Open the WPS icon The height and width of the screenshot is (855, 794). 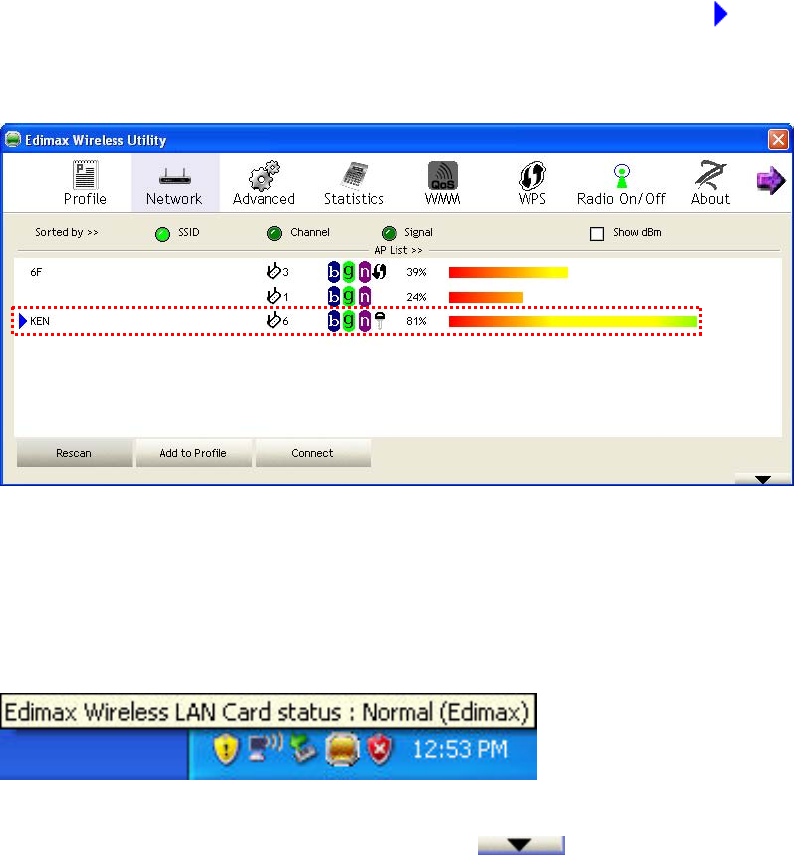pyautogui.click(x=532, y=175)
